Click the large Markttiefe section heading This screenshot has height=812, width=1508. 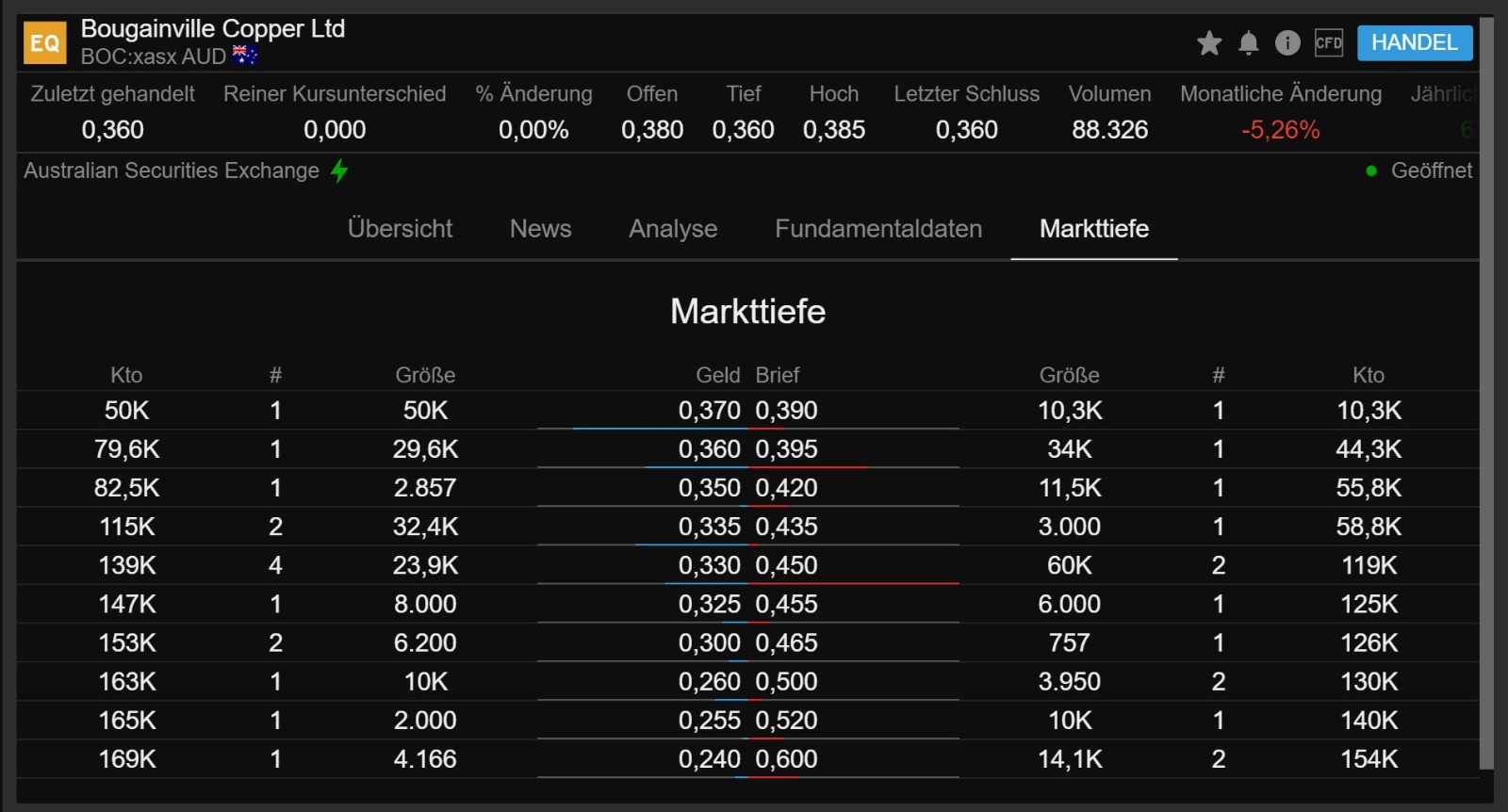748,312
